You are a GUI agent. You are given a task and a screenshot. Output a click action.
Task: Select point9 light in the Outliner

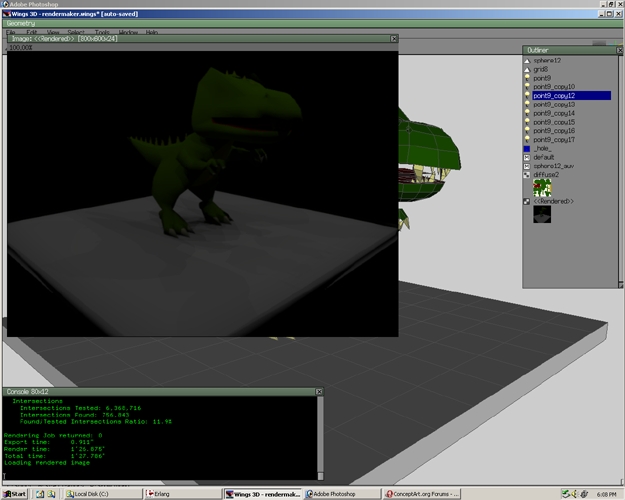[x=542, y=78]
